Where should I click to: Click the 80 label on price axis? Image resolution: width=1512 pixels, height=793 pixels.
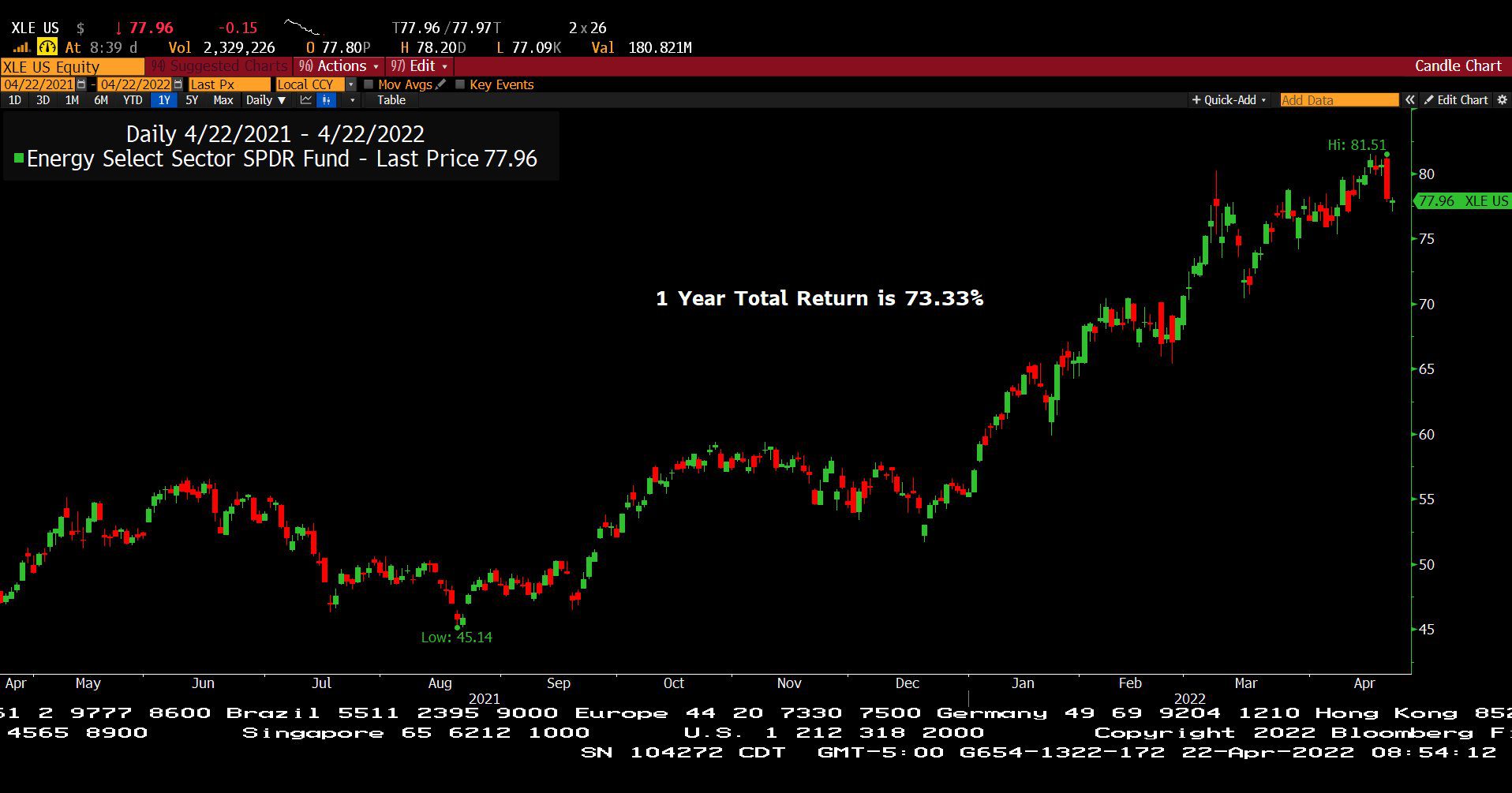1427,174
